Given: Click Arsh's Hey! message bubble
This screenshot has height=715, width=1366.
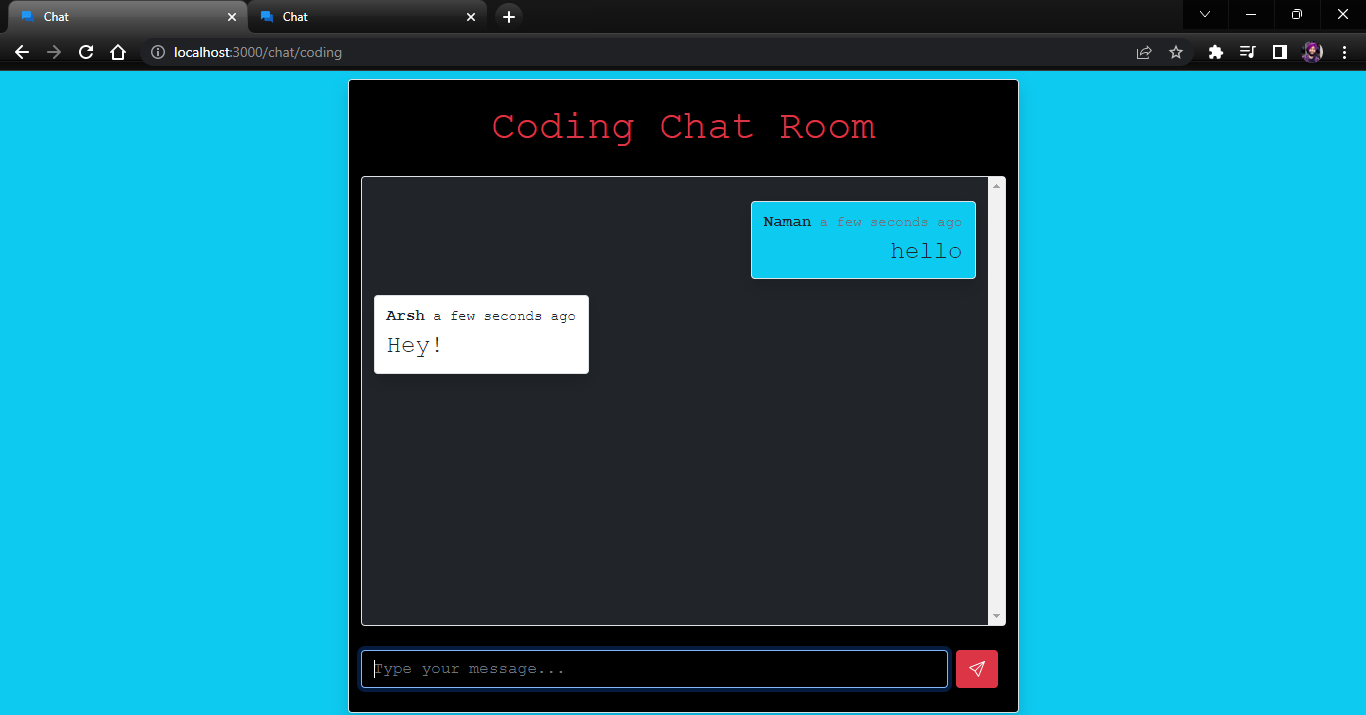Looking at the screenshot, I should (481, 334).
